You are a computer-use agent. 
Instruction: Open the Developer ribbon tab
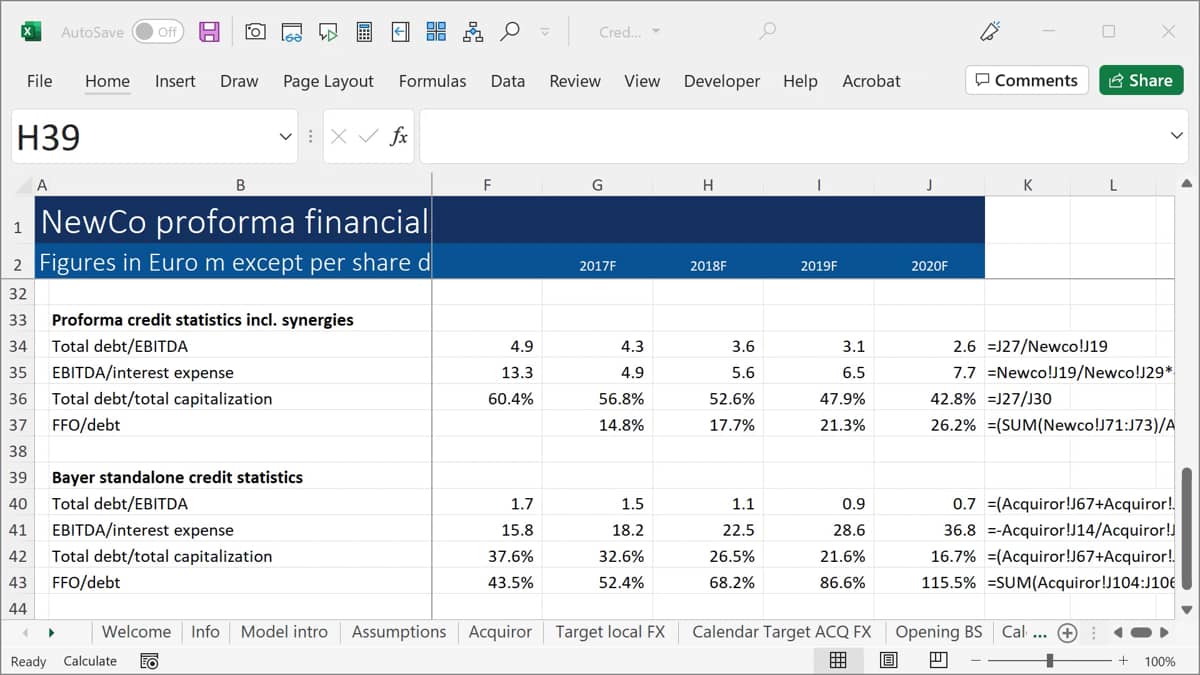(x=722, y=81)
